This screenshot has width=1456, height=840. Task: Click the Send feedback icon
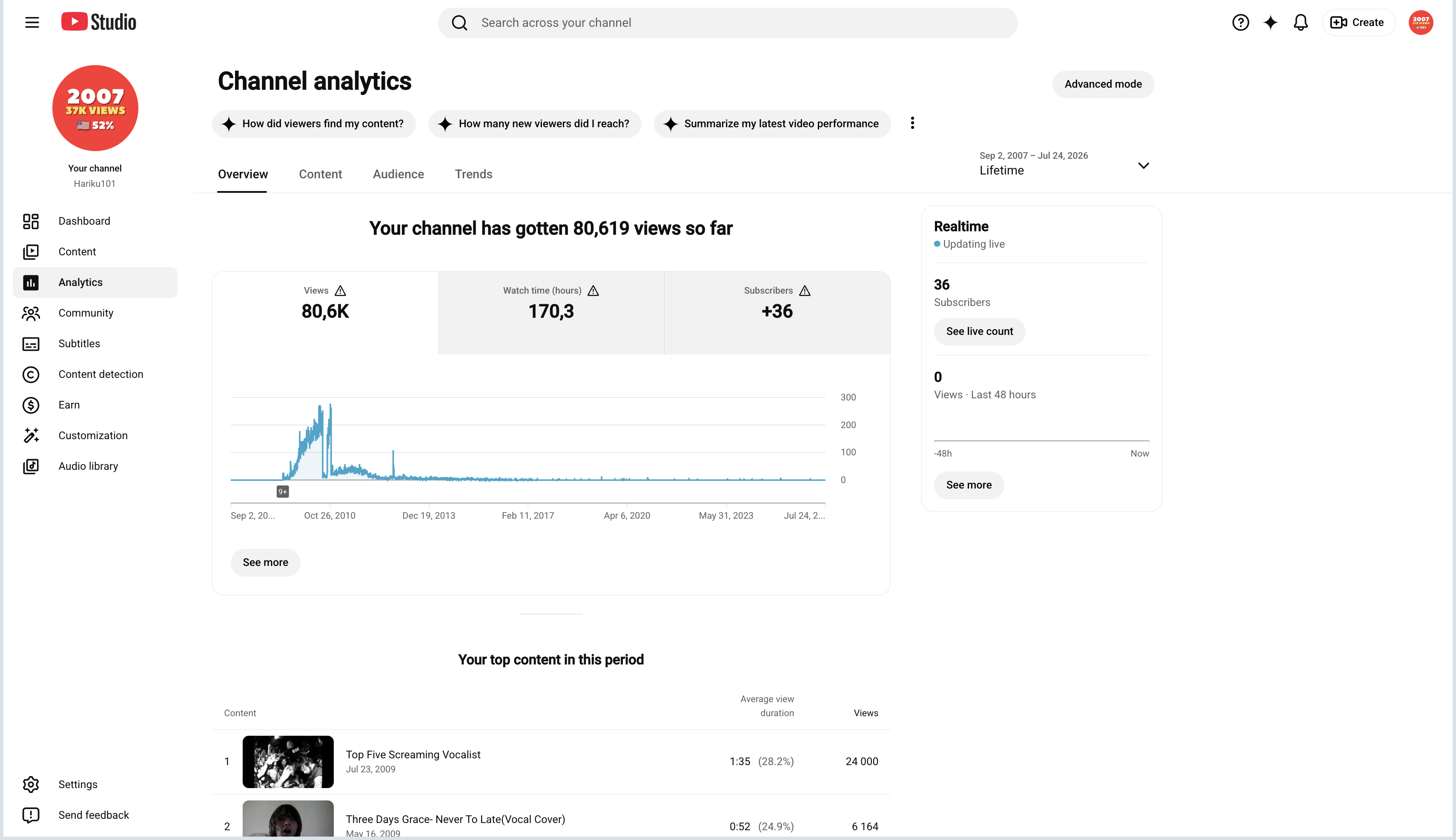click(x=31, y=814)
